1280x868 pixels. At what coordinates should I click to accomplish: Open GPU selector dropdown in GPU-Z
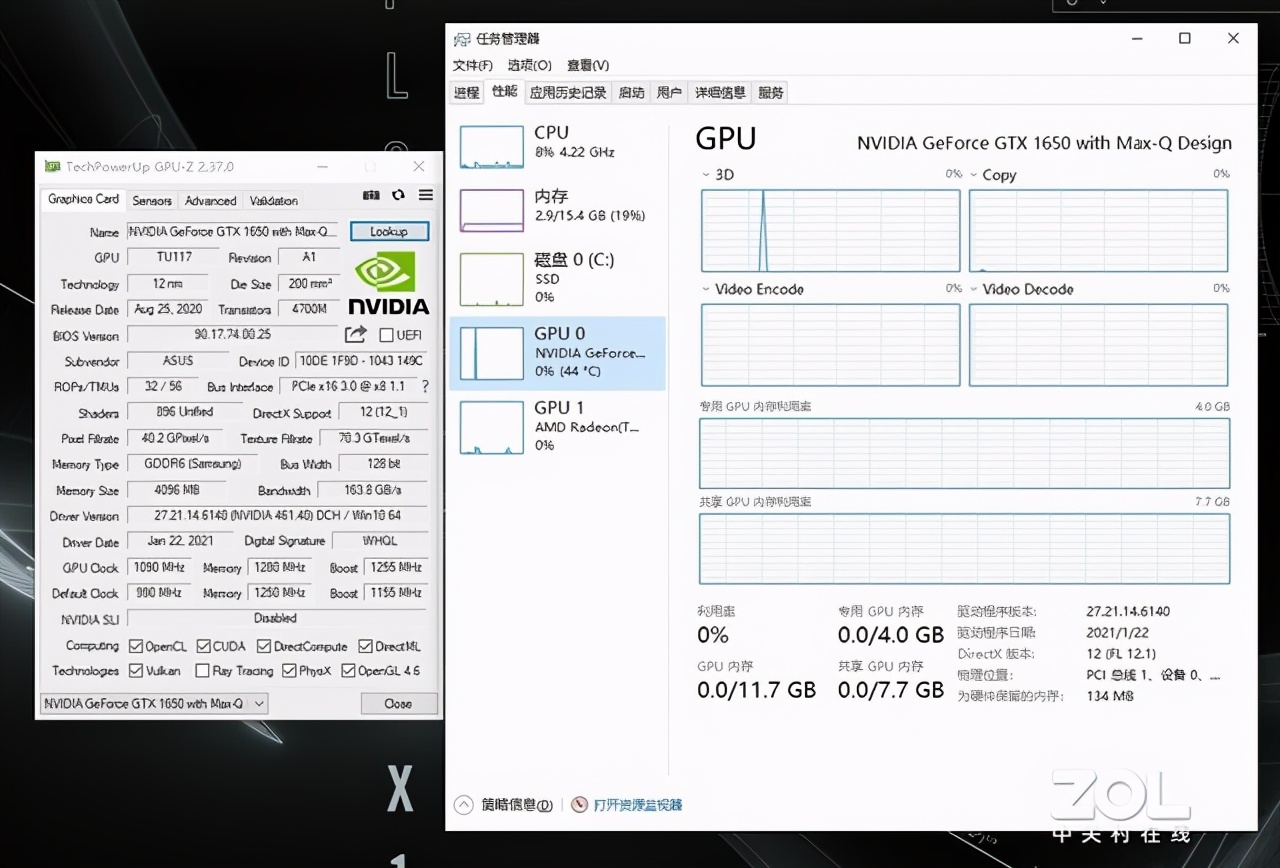tap(154, 703)
